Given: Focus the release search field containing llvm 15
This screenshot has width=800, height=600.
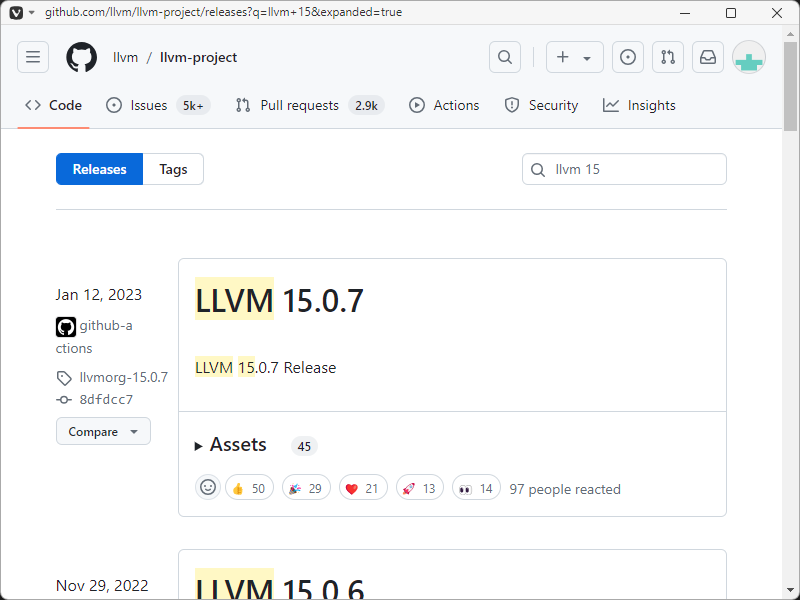Looking at the screenshot, I should (624, 169).
